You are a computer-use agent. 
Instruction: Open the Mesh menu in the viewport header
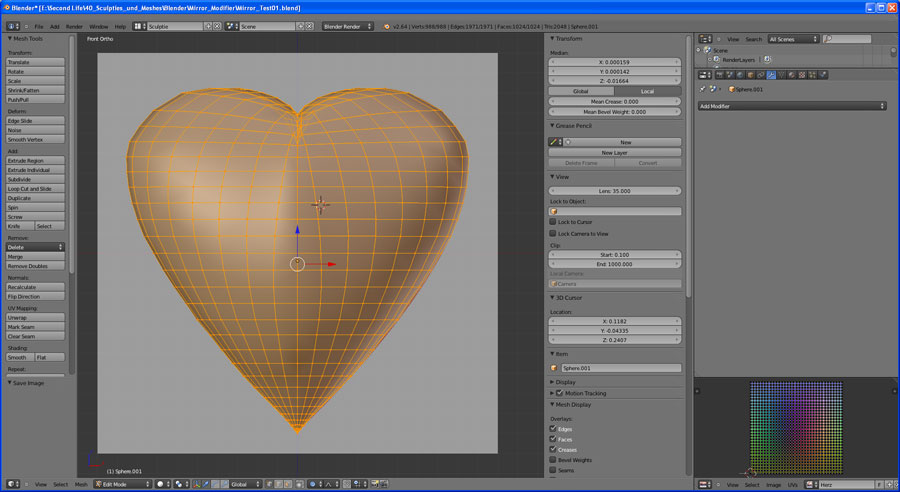click(x=81, y=484)
